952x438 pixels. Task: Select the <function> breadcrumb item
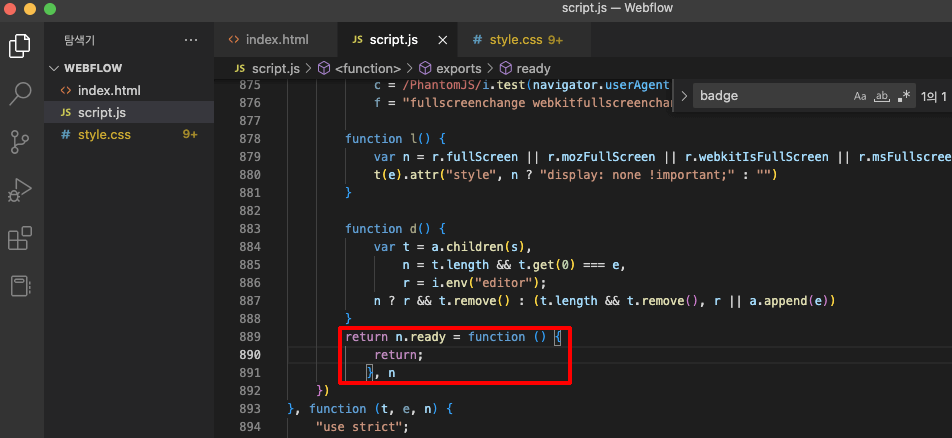[x=360, y=69]
